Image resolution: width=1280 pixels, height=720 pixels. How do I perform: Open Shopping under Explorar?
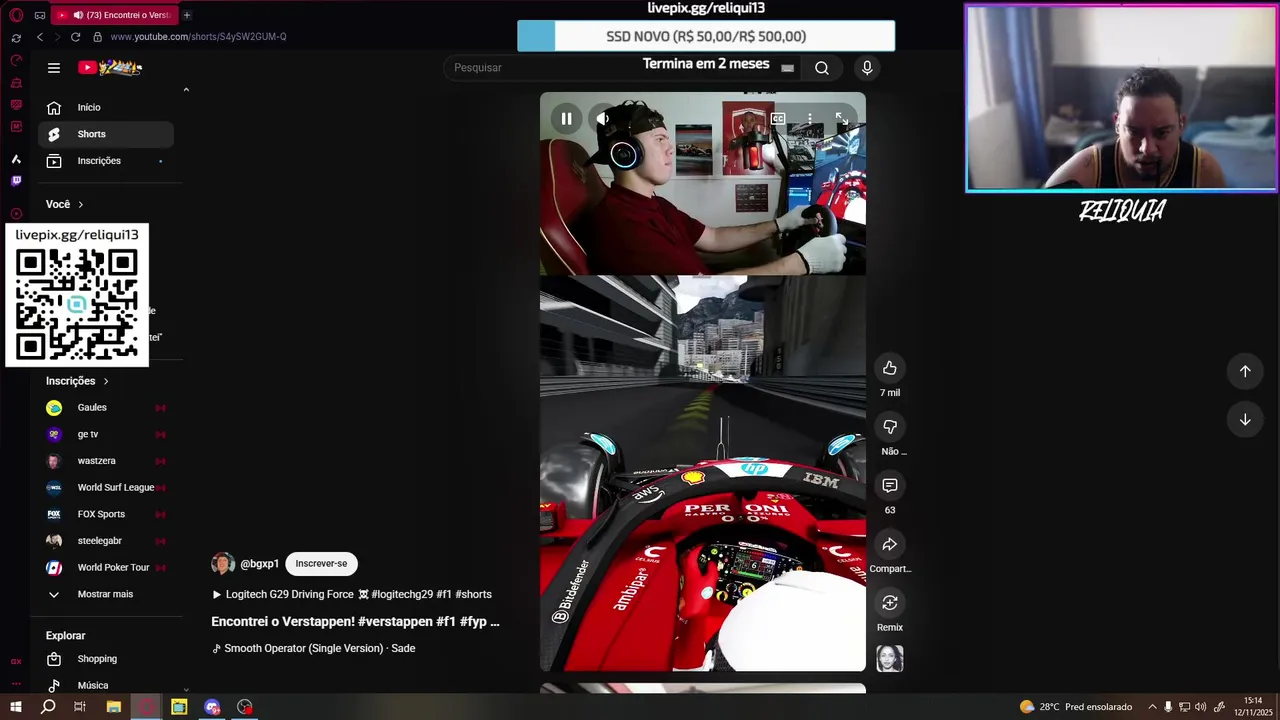106,659
